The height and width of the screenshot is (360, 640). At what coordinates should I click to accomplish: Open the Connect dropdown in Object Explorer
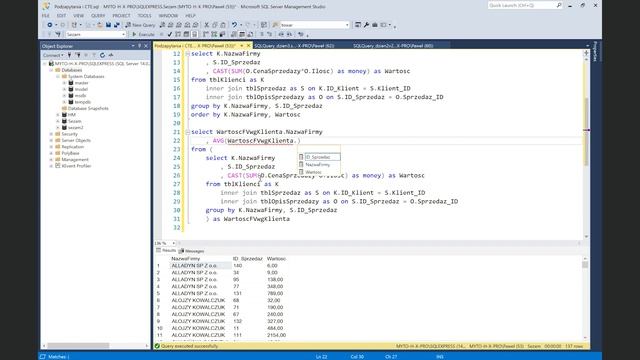pyautogui.click(x=53, y=55)
